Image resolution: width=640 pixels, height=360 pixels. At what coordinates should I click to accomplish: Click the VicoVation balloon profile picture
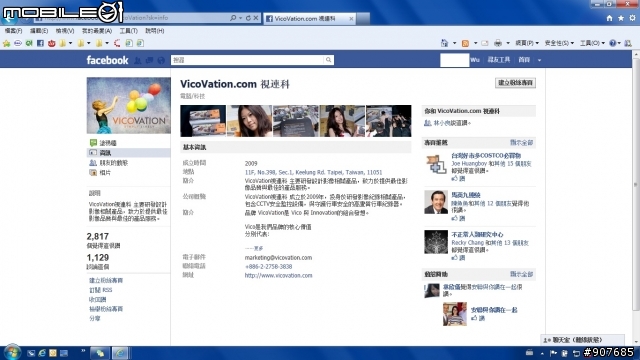129,106
